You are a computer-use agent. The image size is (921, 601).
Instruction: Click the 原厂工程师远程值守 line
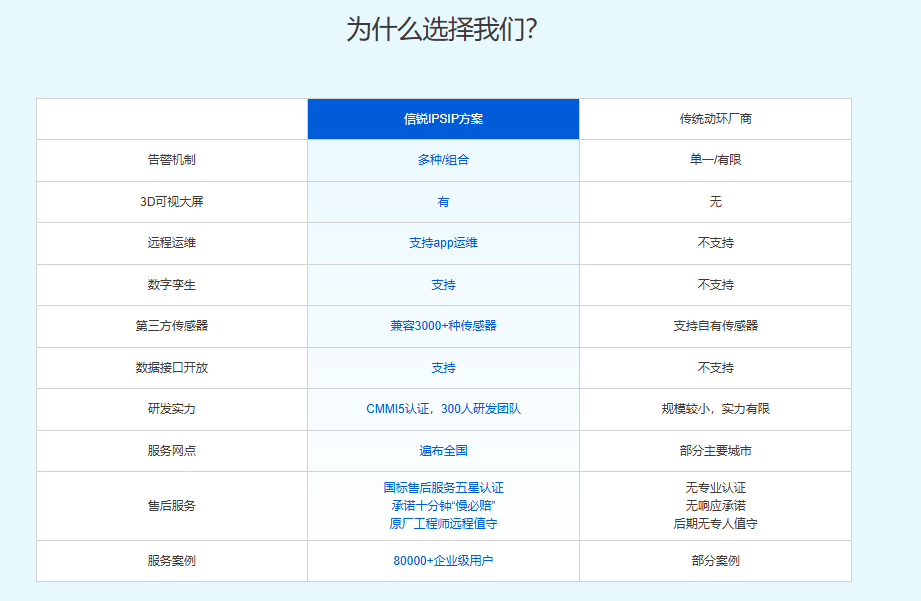(443, 523)
